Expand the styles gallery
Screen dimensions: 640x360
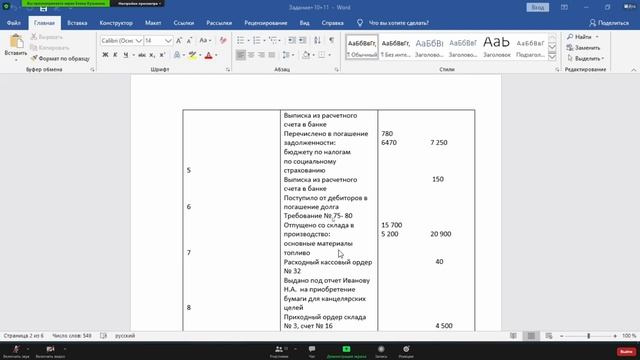(x=552, y=57)
